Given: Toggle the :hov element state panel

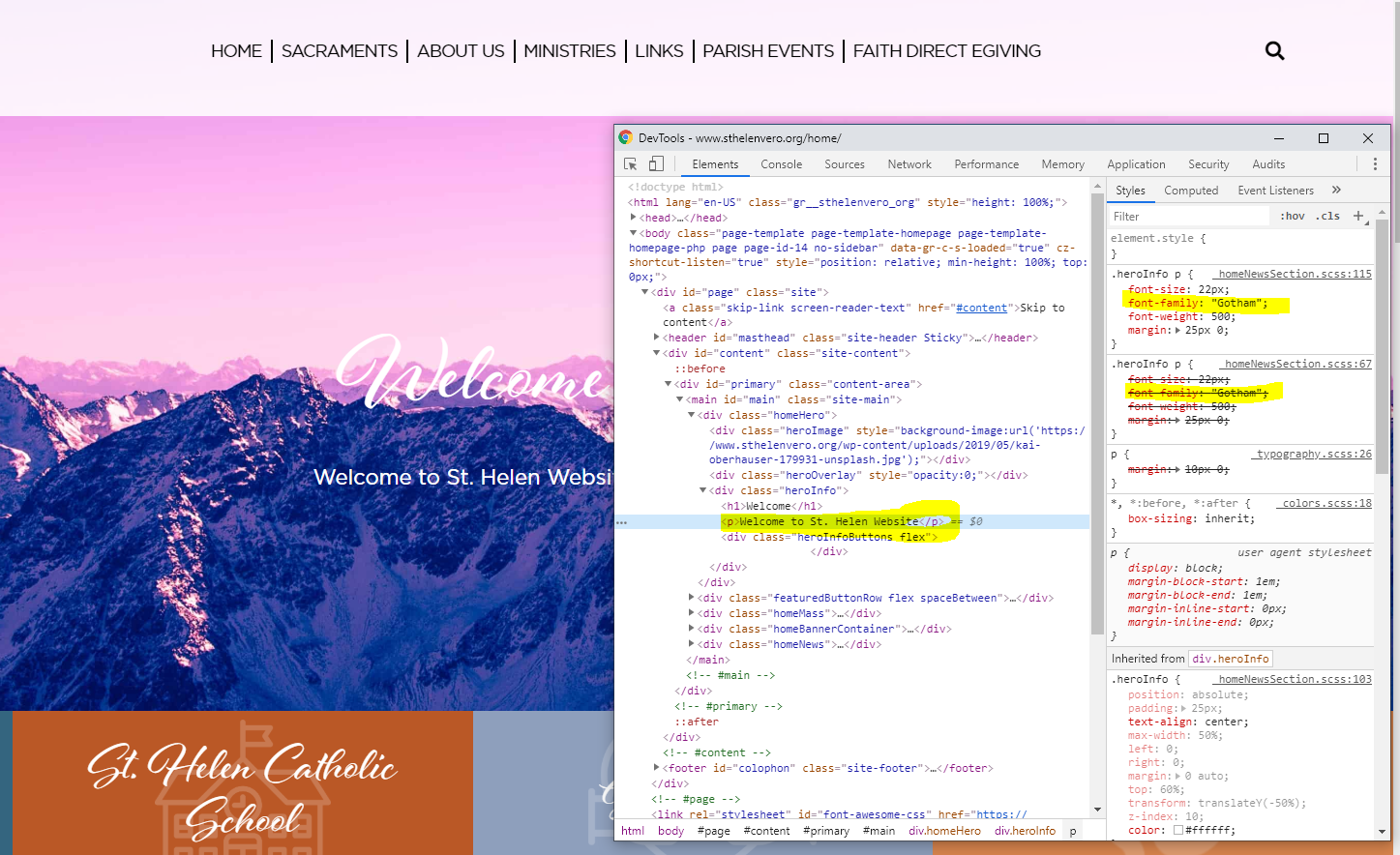Looking at the screenshot, I should (x=1292, y=217).
